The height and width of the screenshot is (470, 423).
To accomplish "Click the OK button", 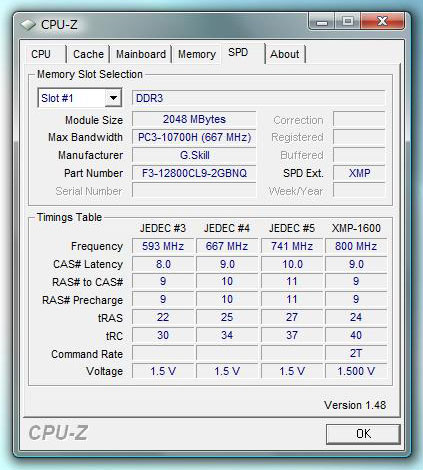I will 363,434.
